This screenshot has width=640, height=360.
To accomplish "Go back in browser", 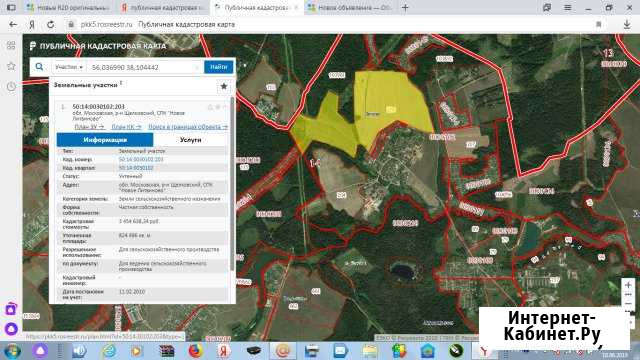I will [13, 24].
